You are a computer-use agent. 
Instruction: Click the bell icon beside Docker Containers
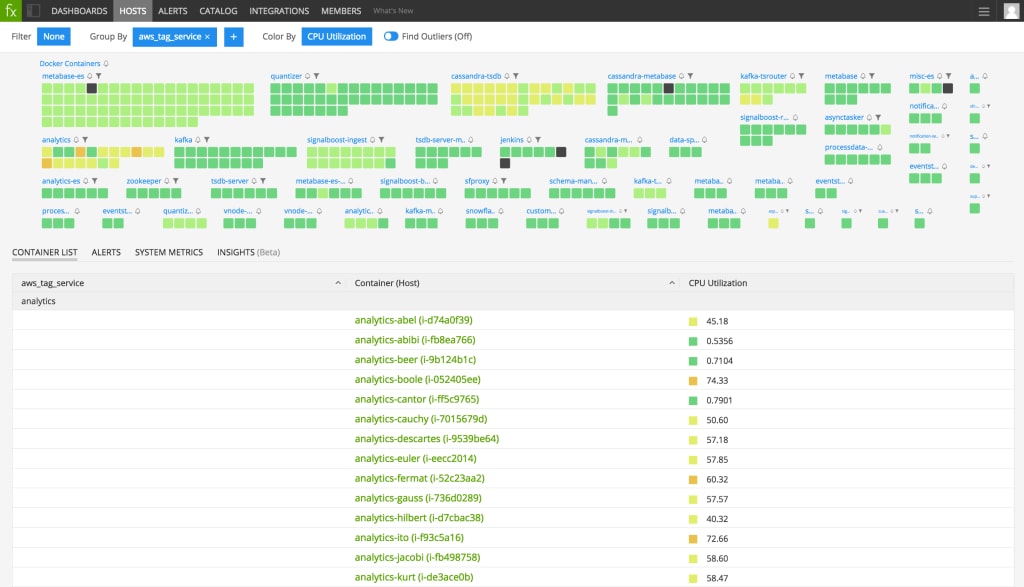click(x=106, y=64)
